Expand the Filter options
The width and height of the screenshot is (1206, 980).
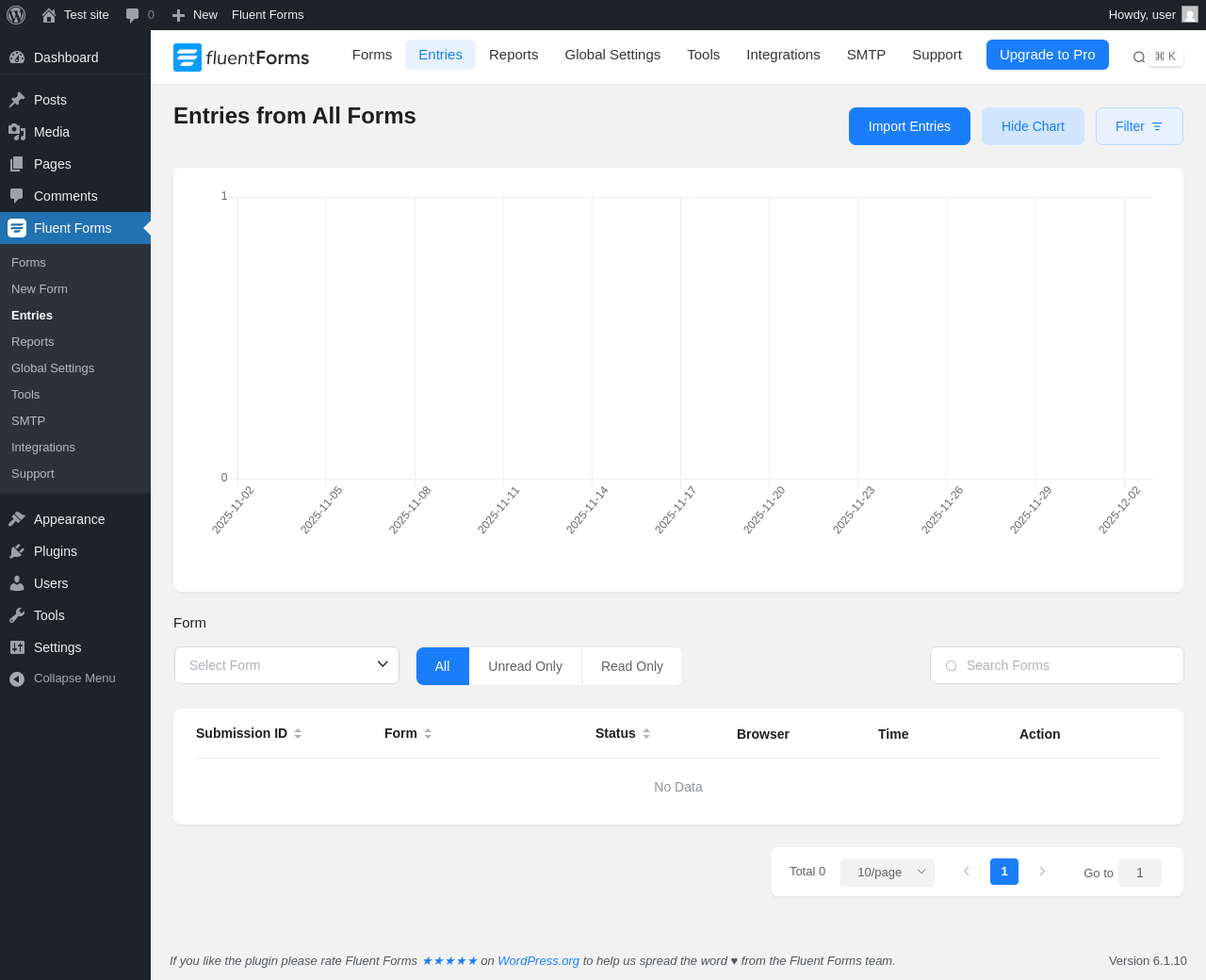(1139, 126)
